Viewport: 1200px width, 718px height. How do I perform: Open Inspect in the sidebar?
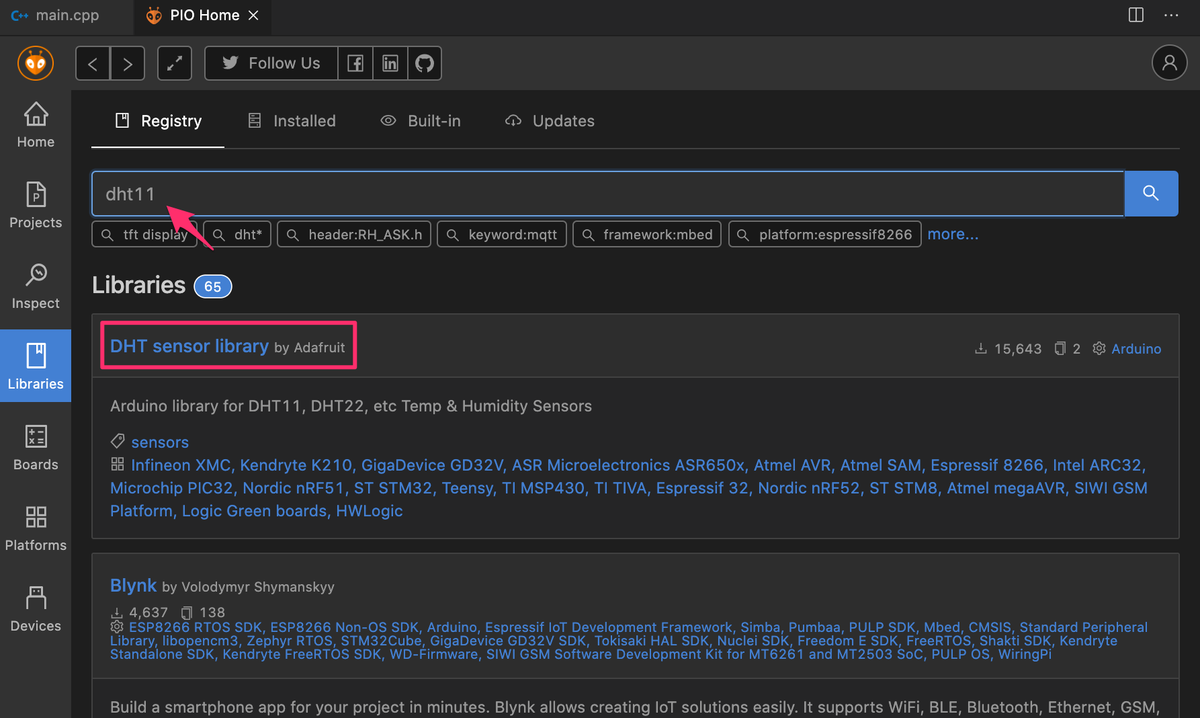pos(35,287)
